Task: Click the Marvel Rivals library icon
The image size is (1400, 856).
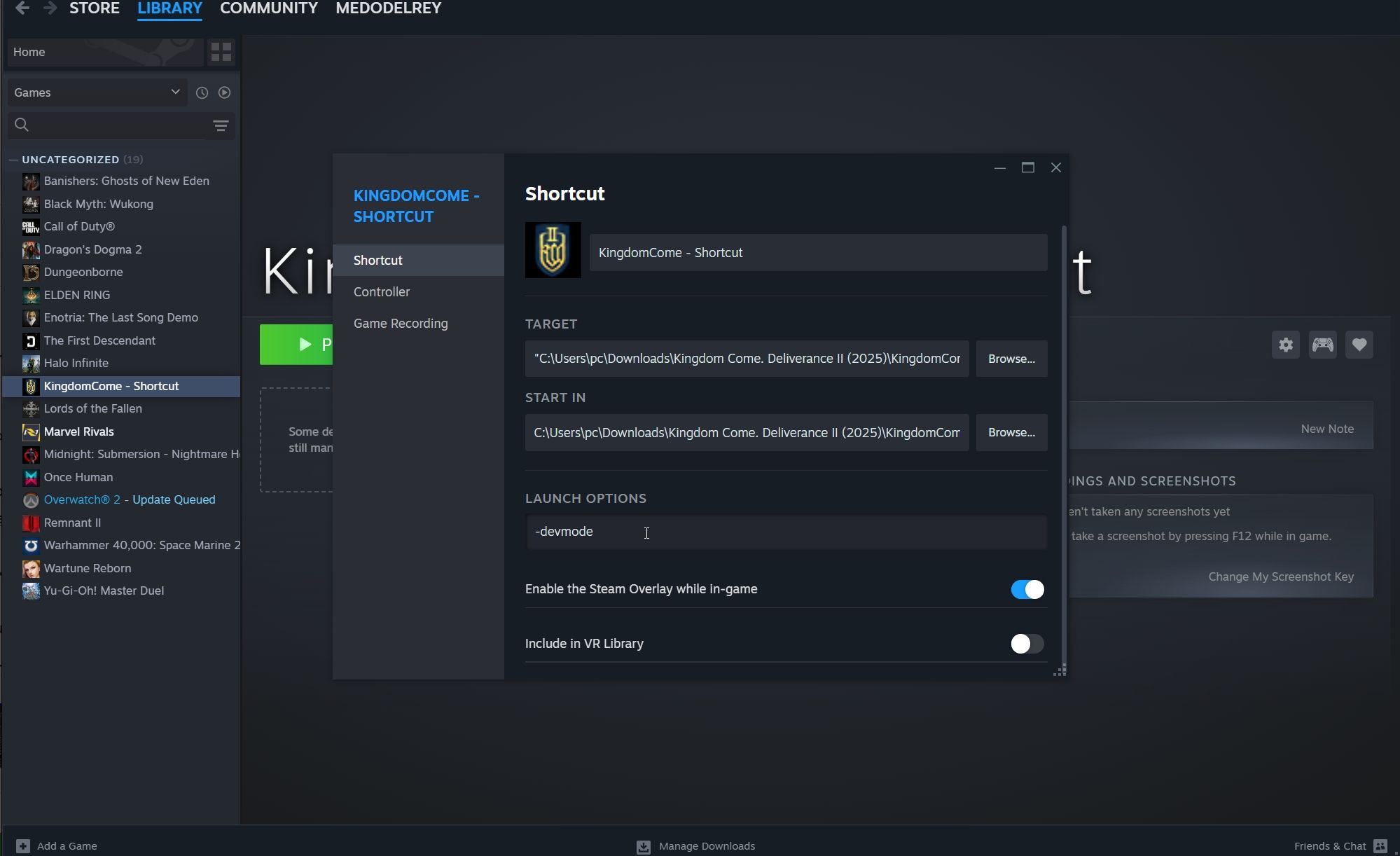Action: tap(30, 432)
